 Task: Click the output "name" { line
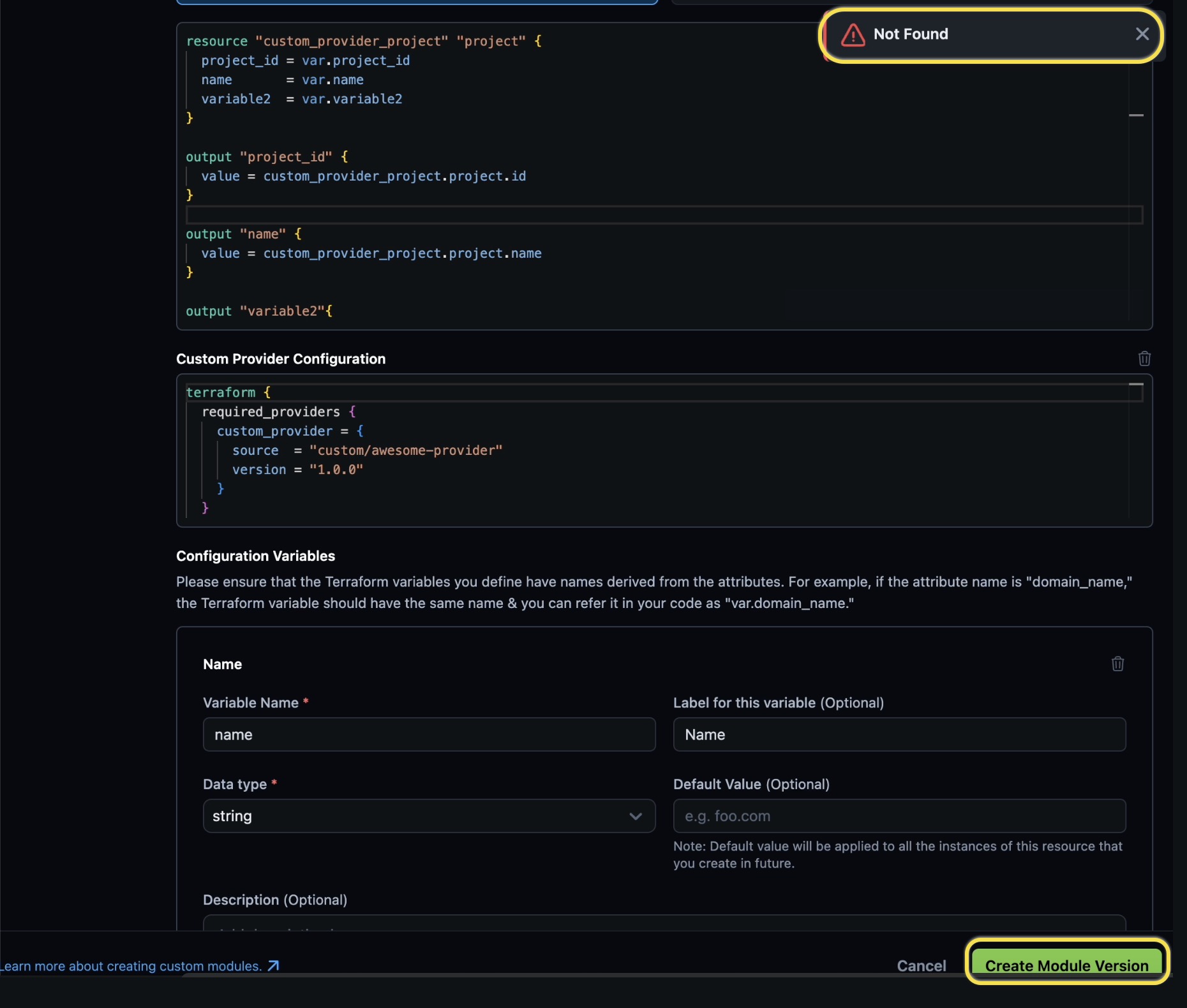click(244, 234)
